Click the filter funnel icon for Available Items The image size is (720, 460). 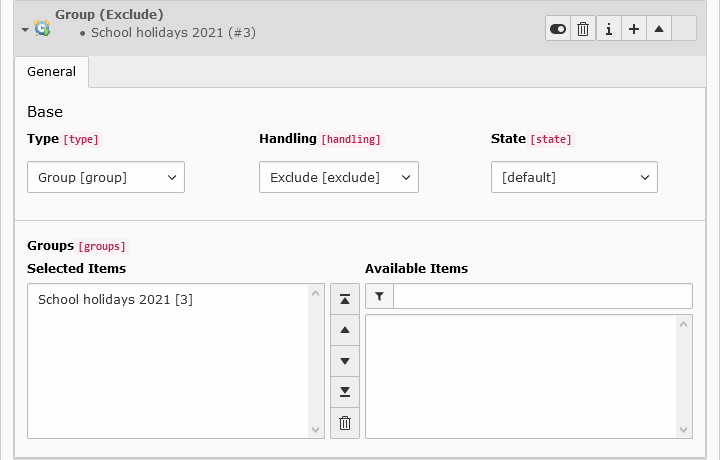[x=379, y=297]
